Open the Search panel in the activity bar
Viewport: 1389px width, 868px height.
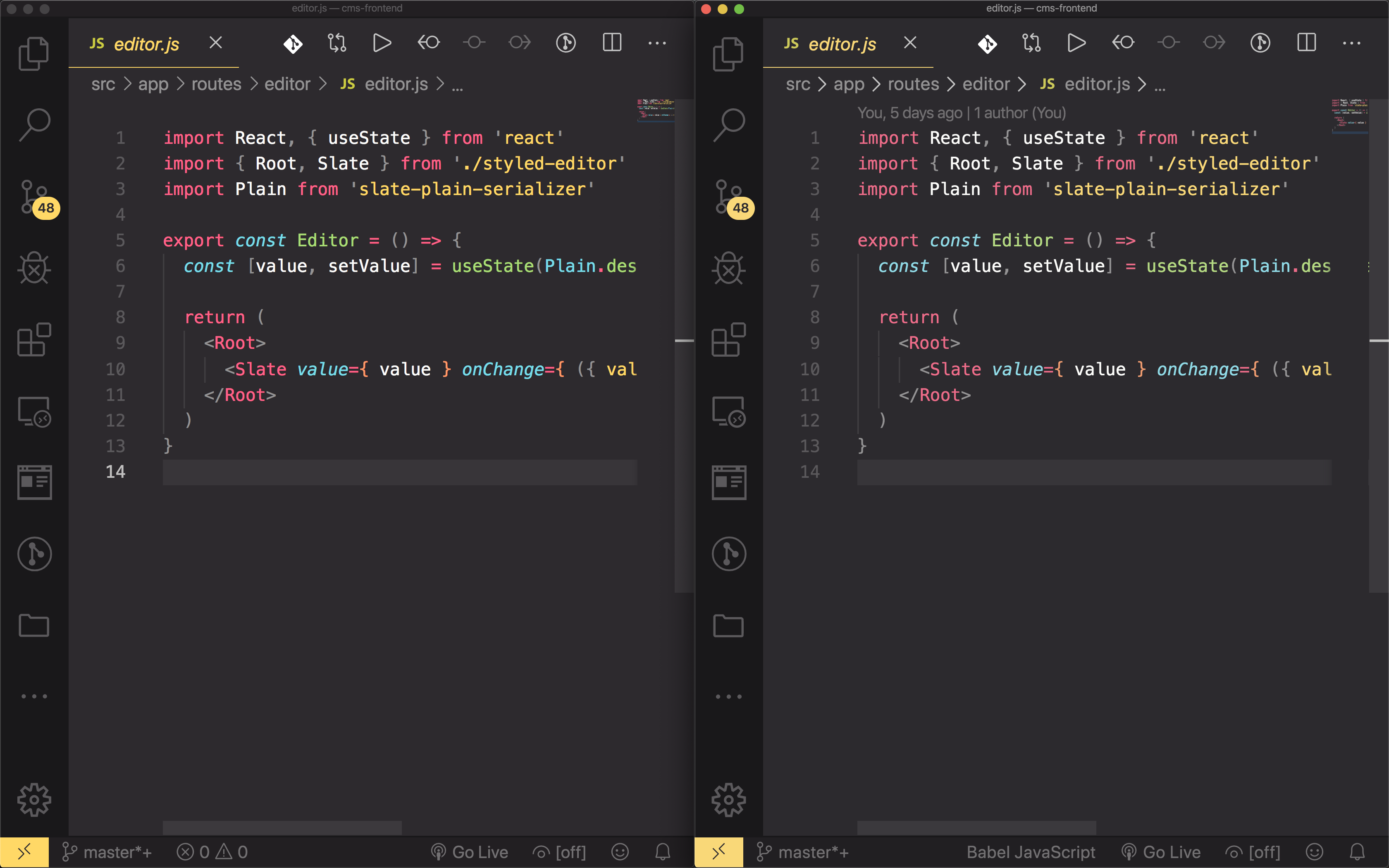coord(34,124)
